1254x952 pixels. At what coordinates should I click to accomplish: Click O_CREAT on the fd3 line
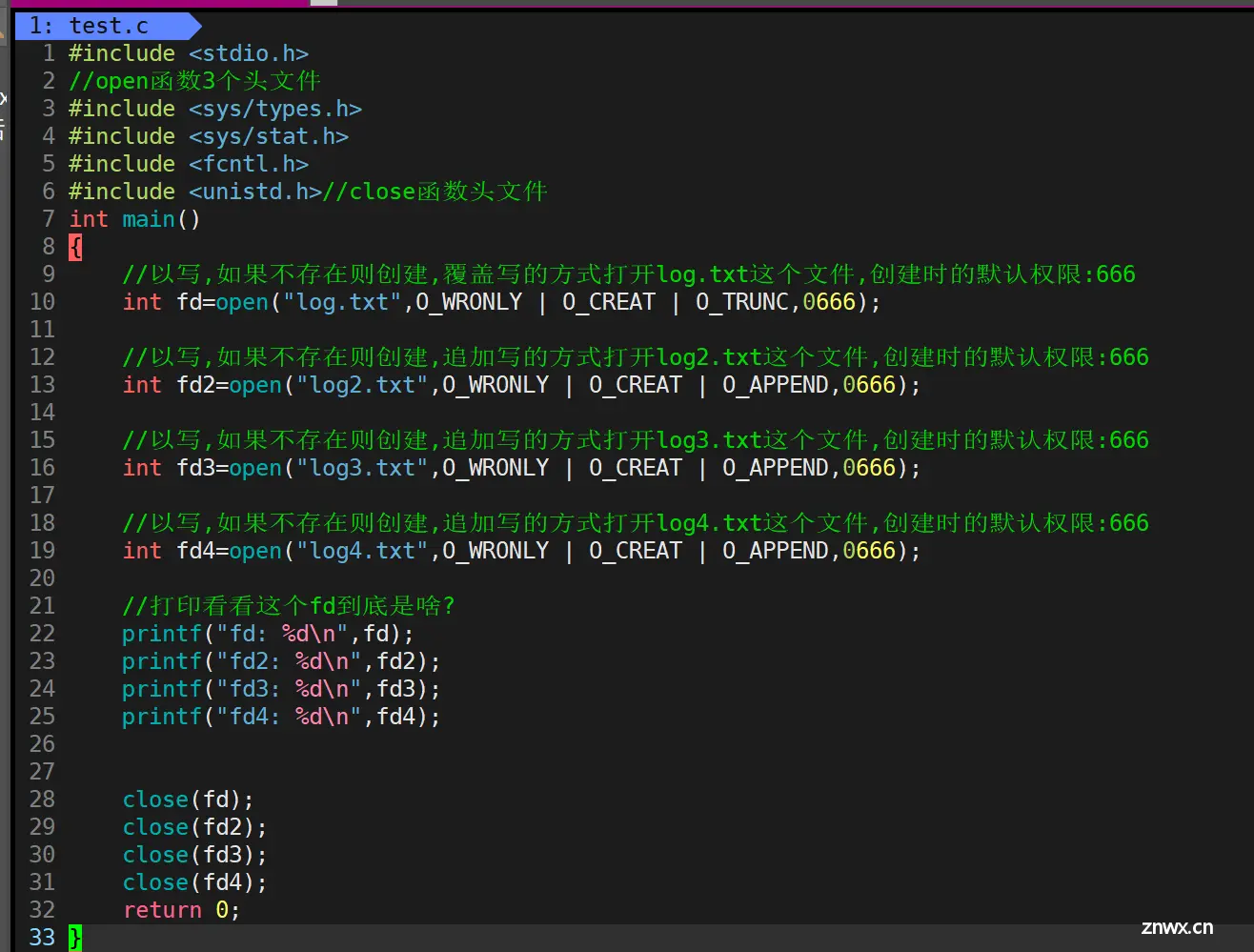click(x=636, y=468)
